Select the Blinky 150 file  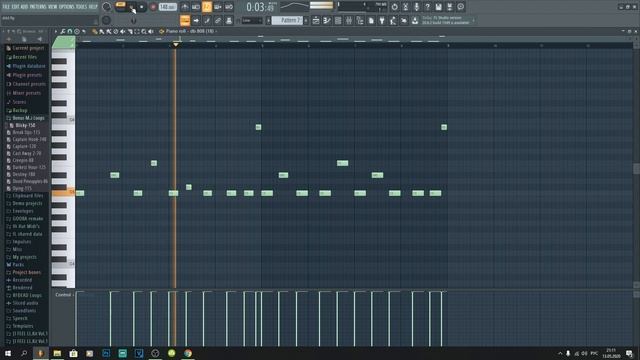[x=25, y=125]
